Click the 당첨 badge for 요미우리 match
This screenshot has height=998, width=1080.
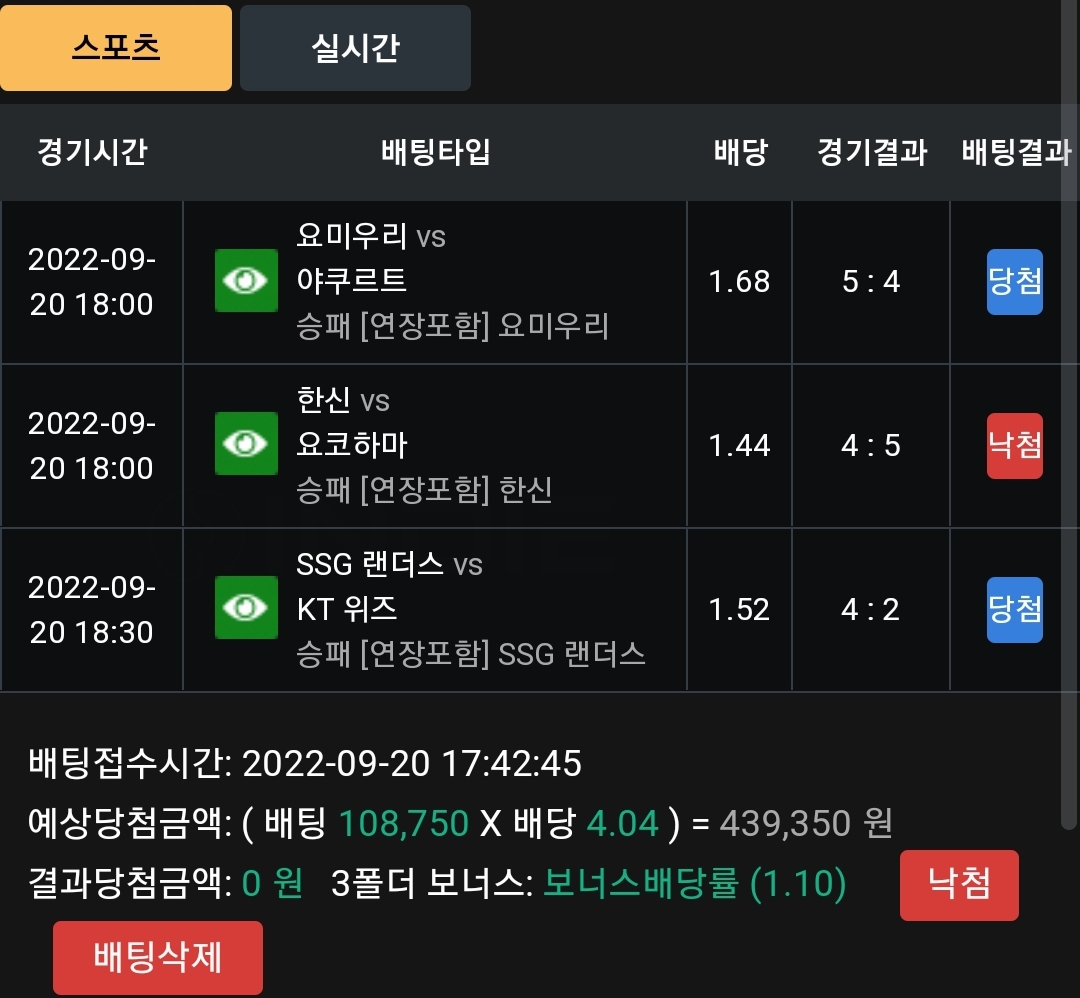point(1015,282)
